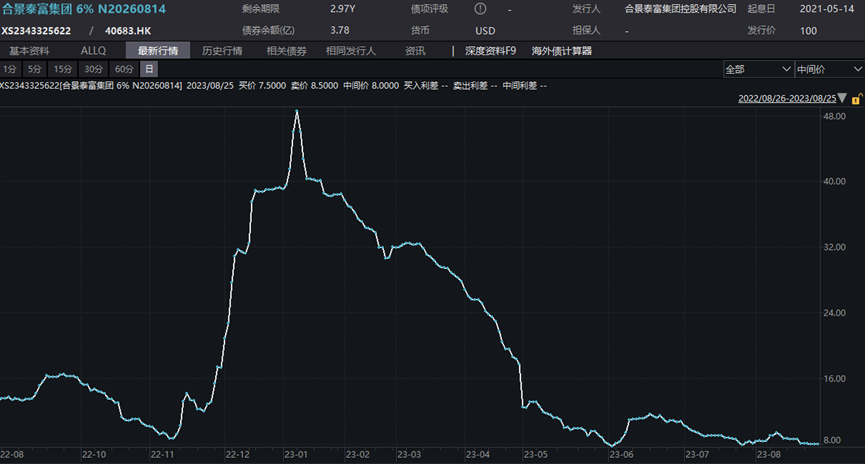
Task: Select the 1分 interval button
Action: (x=10, y=69)
